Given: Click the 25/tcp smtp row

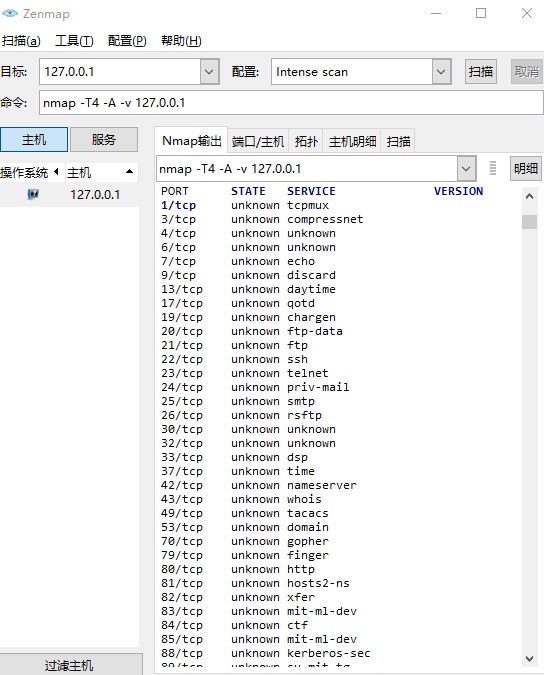Looking at the screenshot, I should (x=238, y=401).
